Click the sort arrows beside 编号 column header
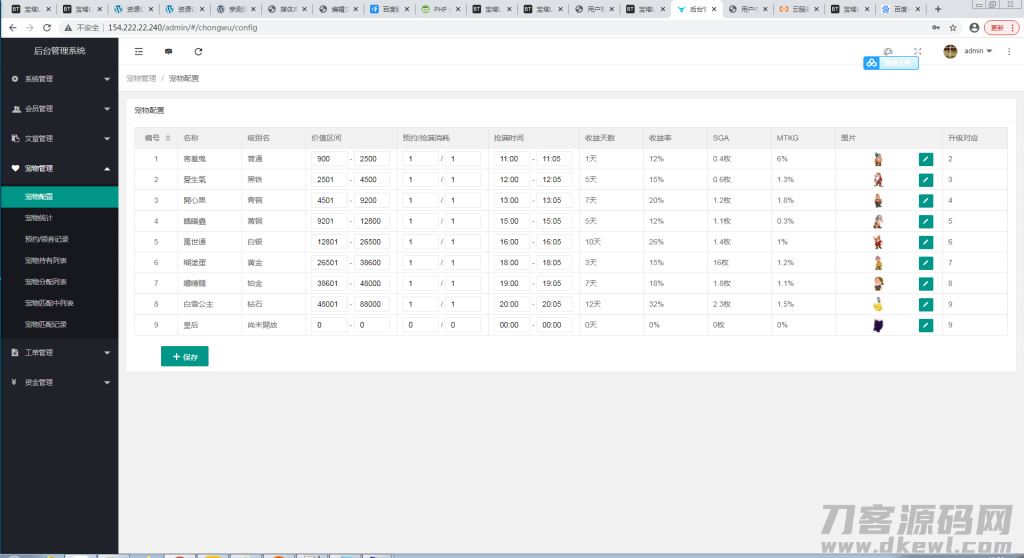Screen dimensions: 1024x558 tap(168, 138)
